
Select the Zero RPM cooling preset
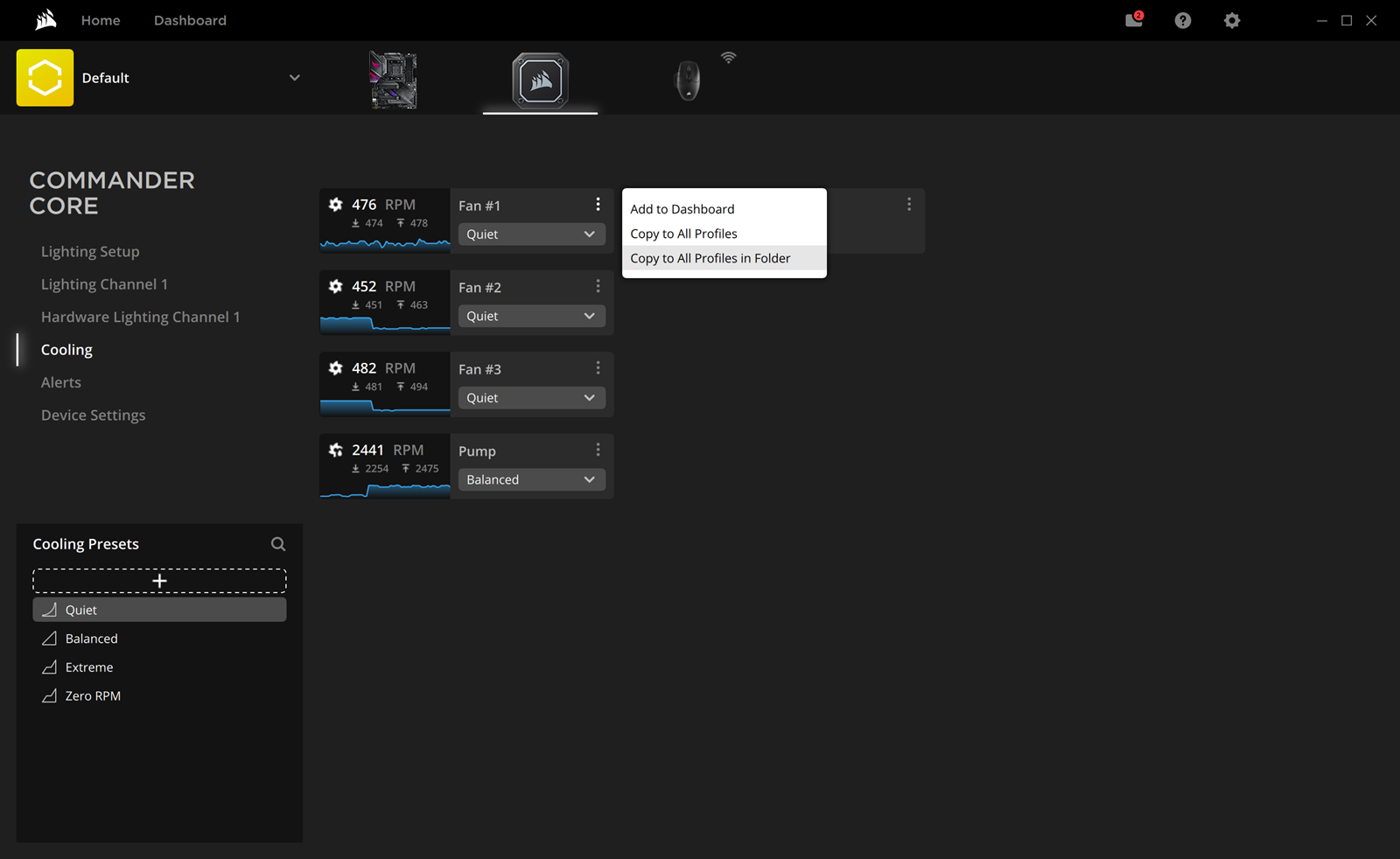pos(159,696)
